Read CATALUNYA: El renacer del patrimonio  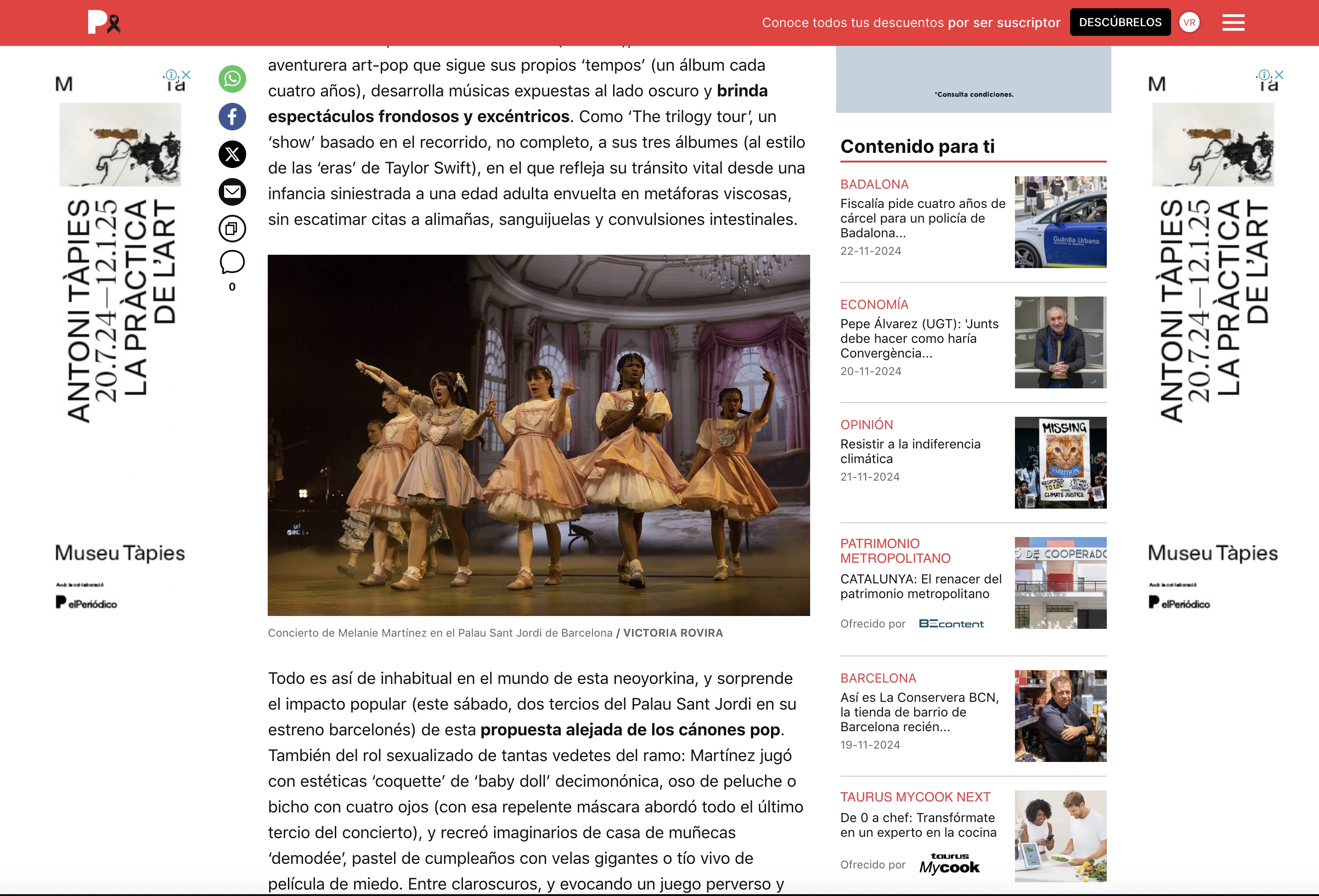coord(920,586)
